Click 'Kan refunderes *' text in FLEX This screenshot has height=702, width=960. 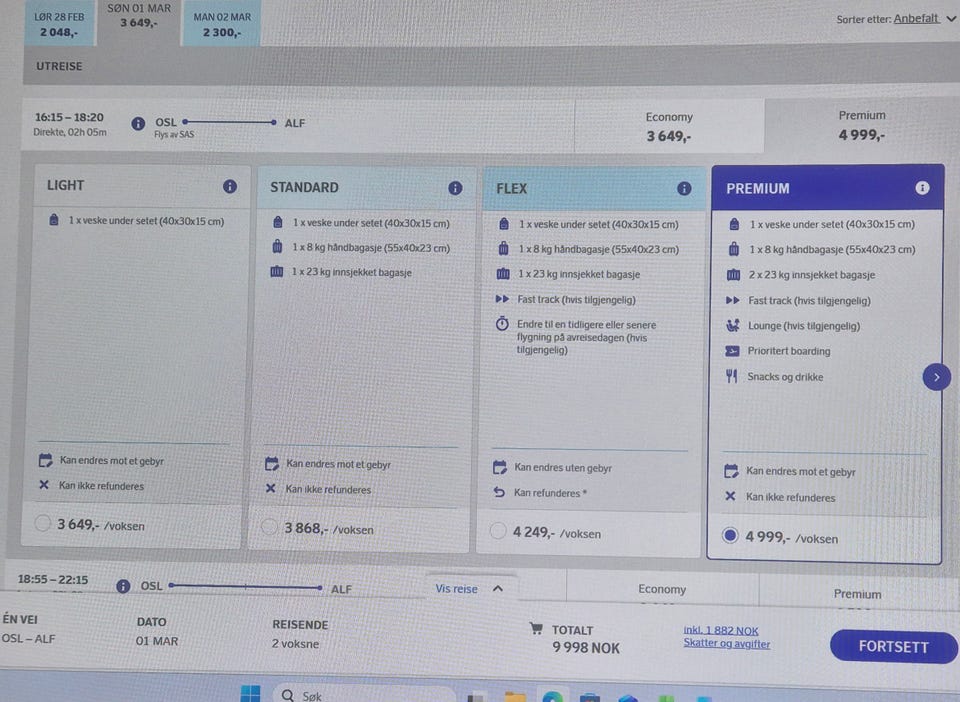click(x=550, y=493)
